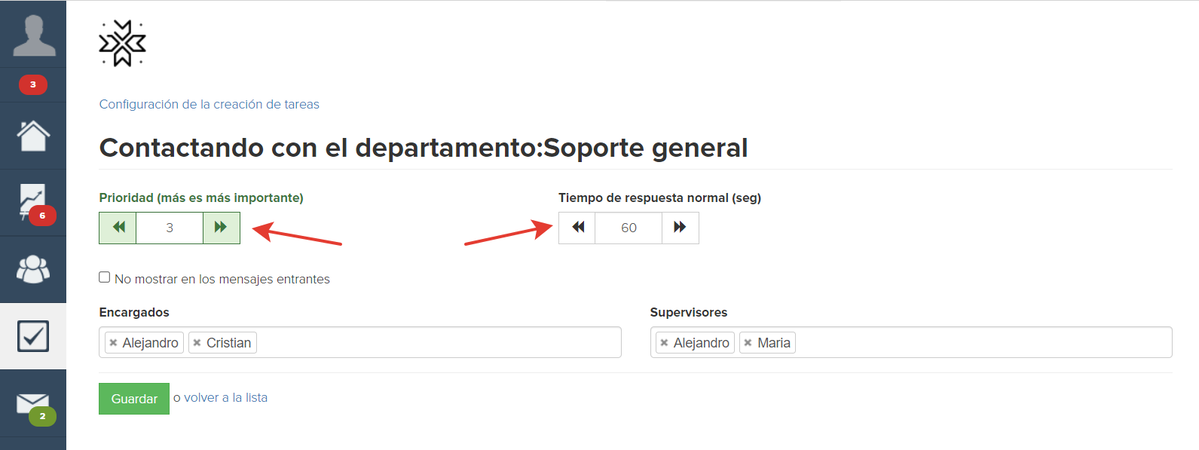
Task: Click the Maria tag in Supervisores
Action: click(x=768, y=343)
